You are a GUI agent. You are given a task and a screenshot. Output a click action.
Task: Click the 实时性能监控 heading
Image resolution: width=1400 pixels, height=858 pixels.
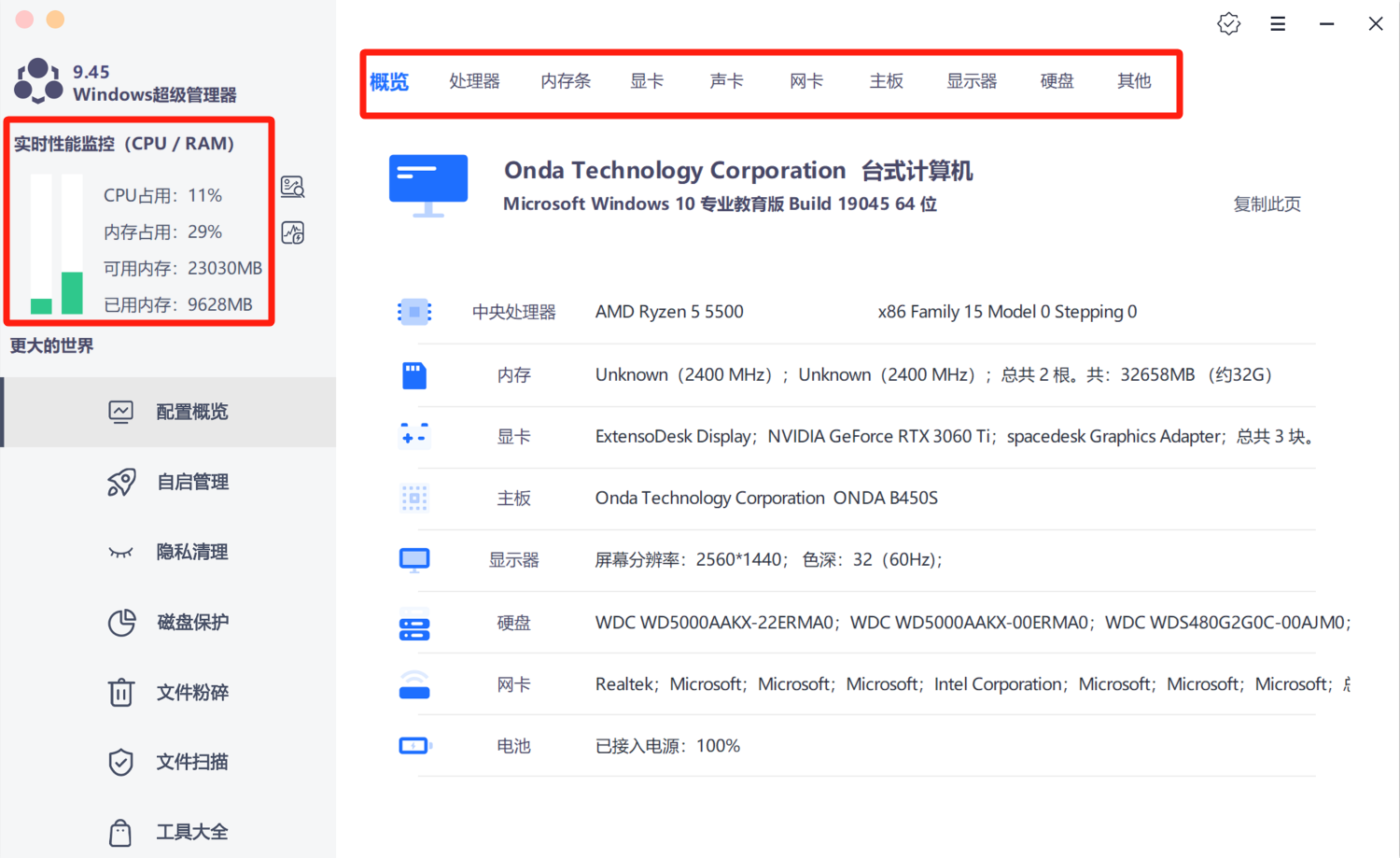tap(124, 144)
